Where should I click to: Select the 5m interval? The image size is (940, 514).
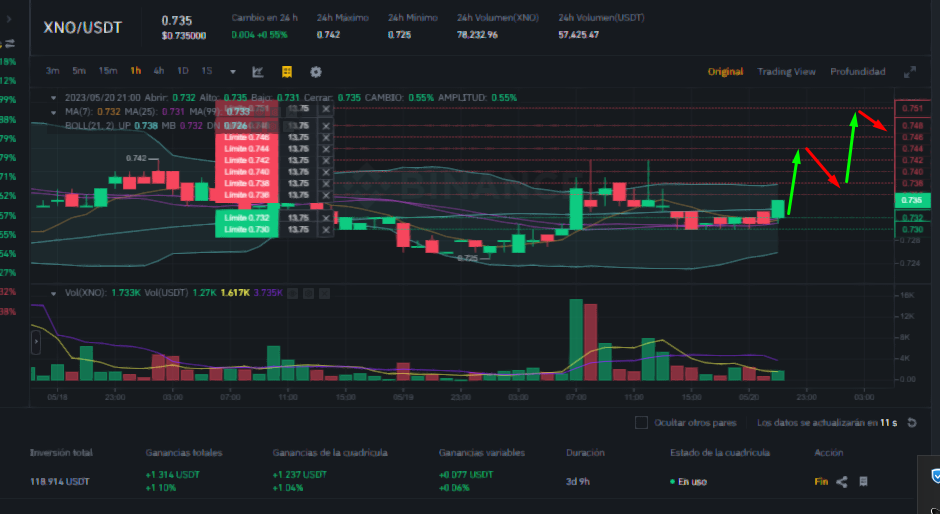[79, 71]
